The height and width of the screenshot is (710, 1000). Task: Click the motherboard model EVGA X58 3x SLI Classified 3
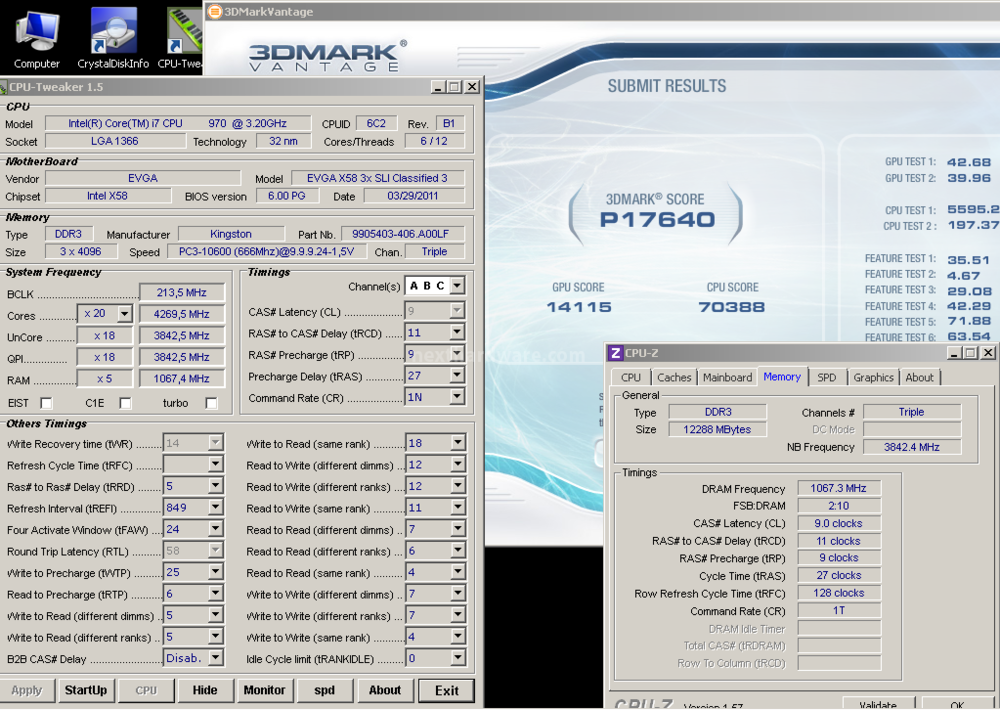coord(378,178)
